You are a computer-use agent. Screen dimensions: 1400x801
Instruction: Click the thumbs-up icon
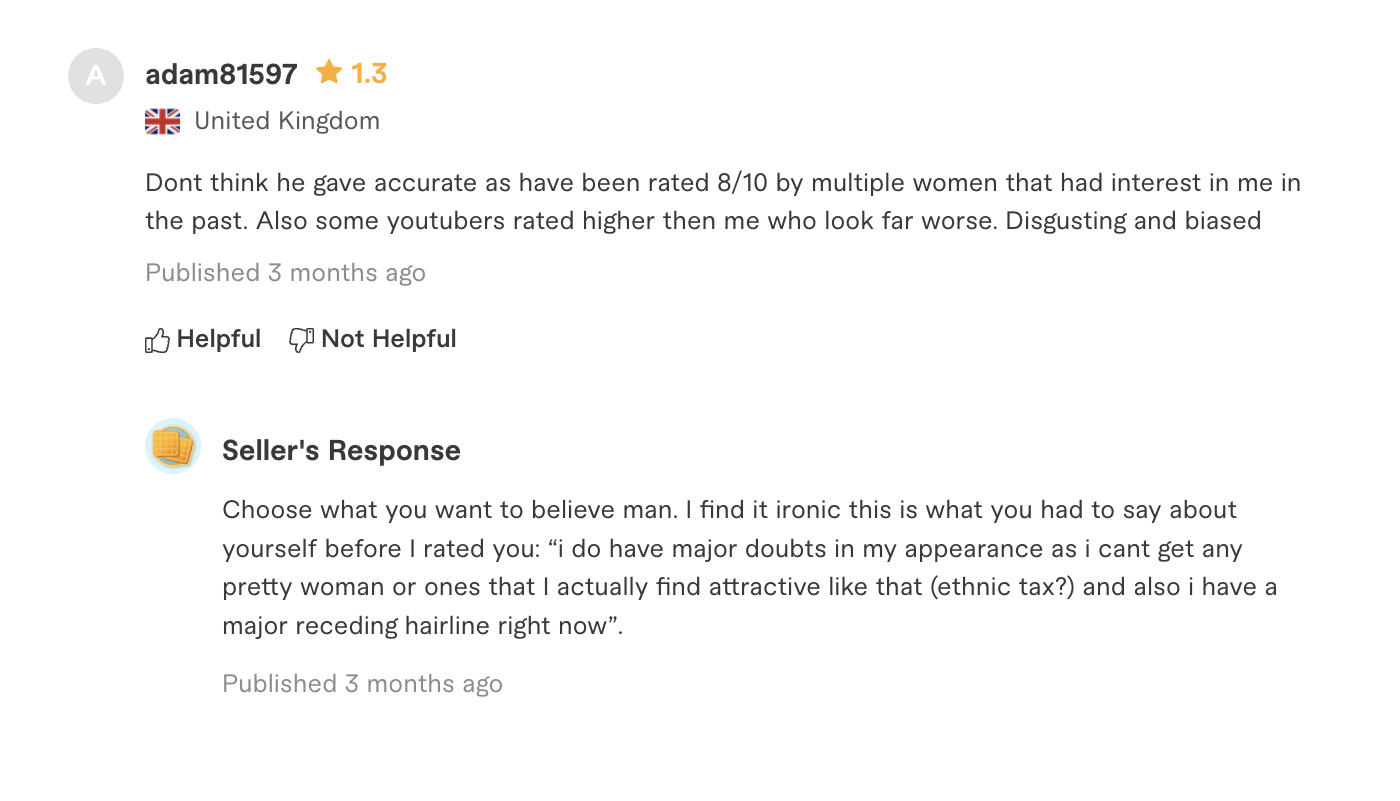157,341
